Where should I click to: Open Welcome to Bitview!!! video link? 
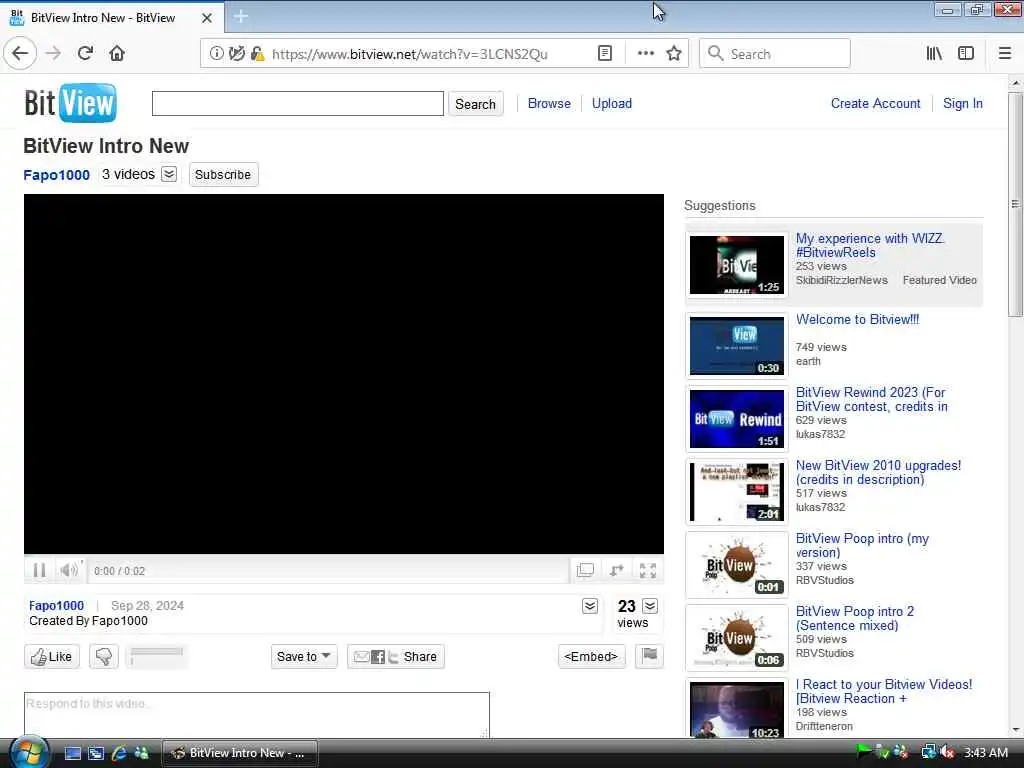pos(857,319)
